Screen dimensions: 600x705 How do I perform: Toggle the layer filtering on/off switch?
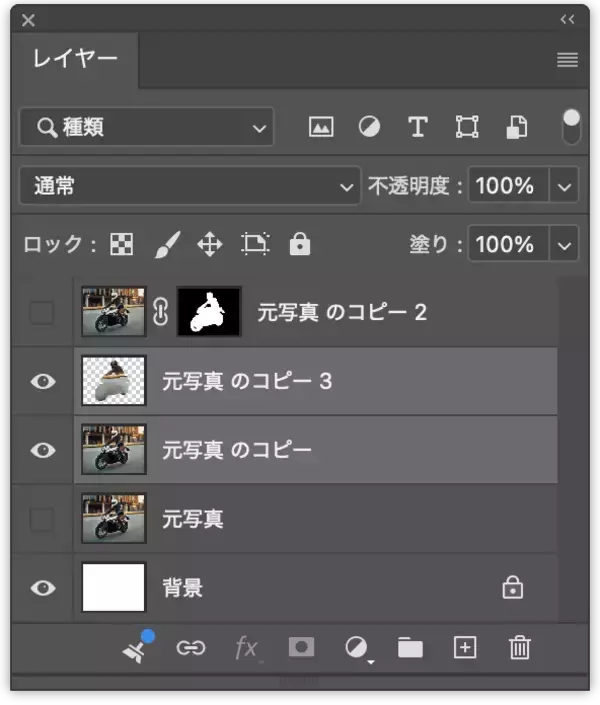click(571, 126)
